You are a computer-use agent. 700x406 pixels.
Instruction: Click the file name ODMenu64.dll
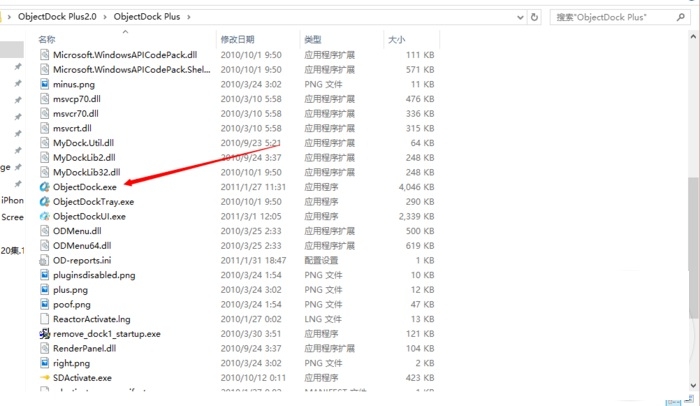(x=82, y=246)
